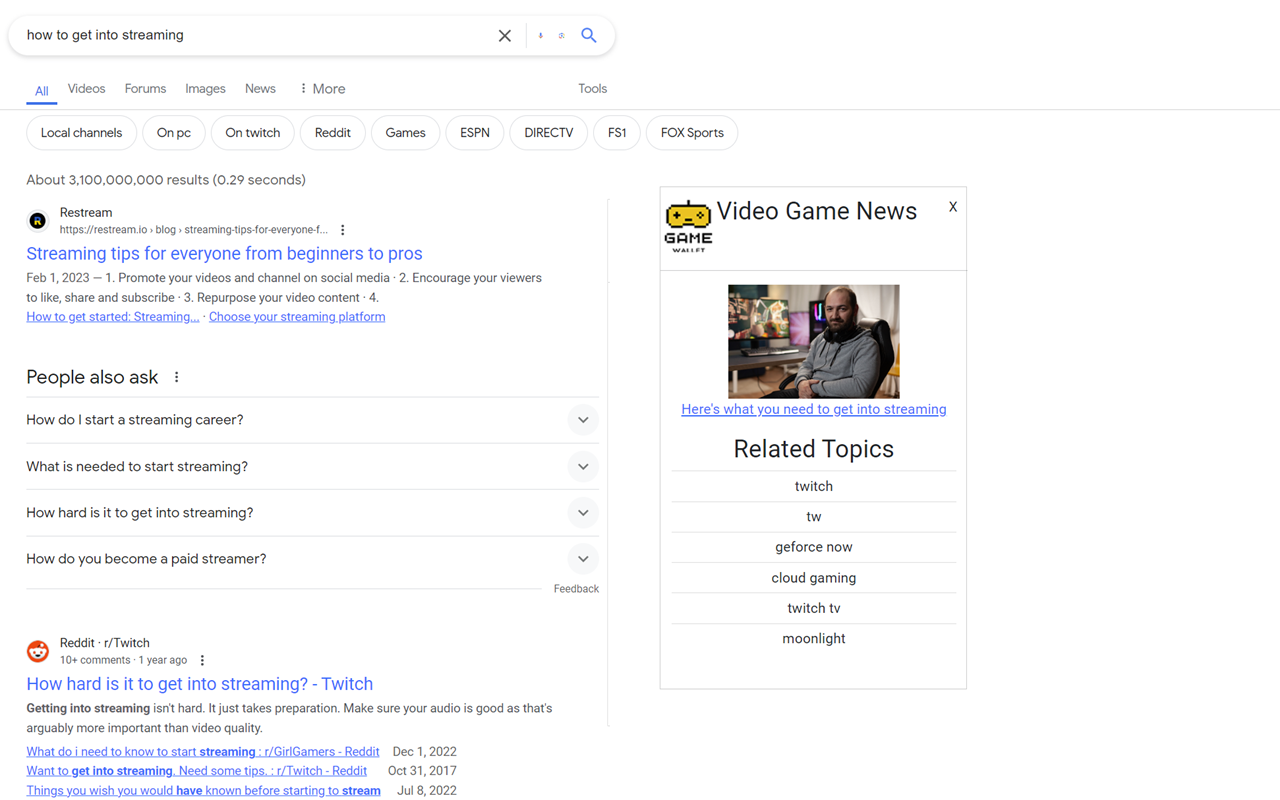Select the 'Local channels' filter chip
The width and height of the screenshot is (1280, 800).
[81, 133]
